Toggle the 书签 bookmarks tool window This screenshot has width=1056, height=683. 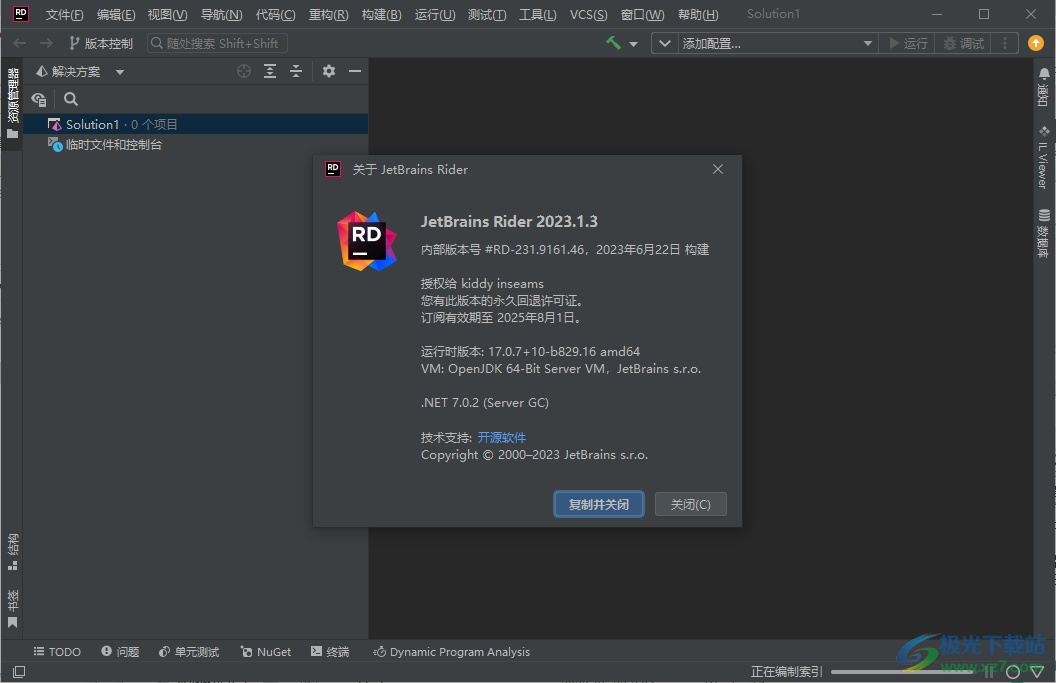[x=13, y=603]
